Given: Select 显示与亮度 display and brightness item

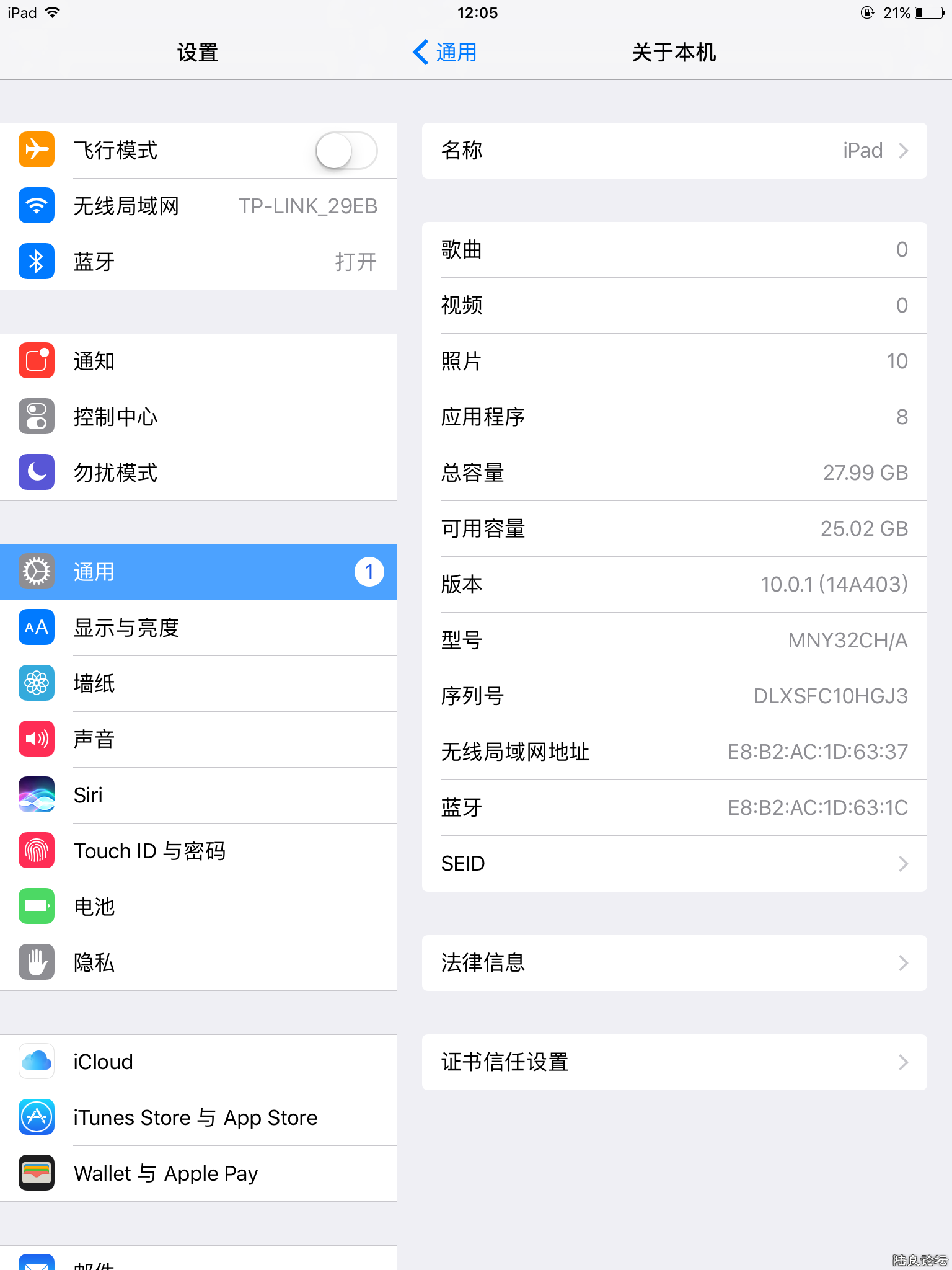Looking at the screenshot, I should point(198,628).
